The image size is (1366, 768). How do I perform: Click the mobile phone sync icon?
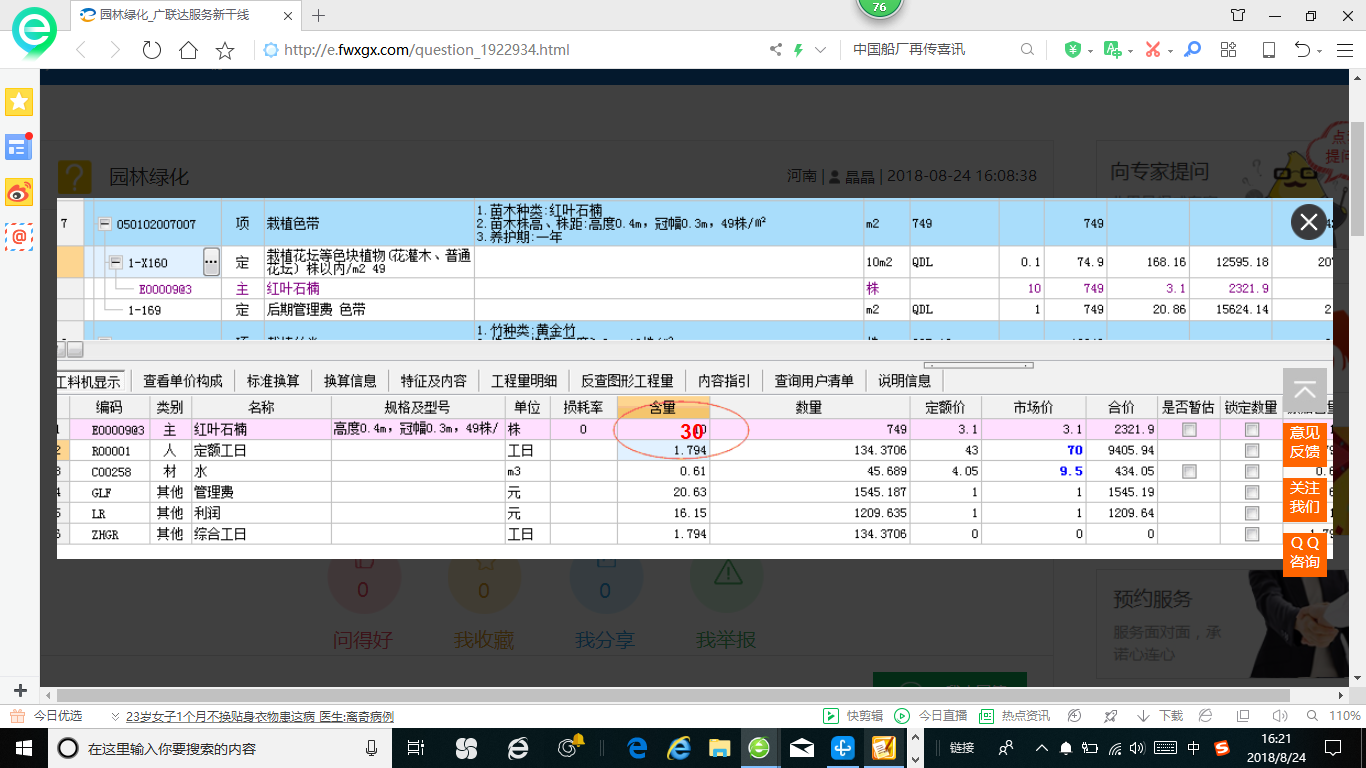1268,48
